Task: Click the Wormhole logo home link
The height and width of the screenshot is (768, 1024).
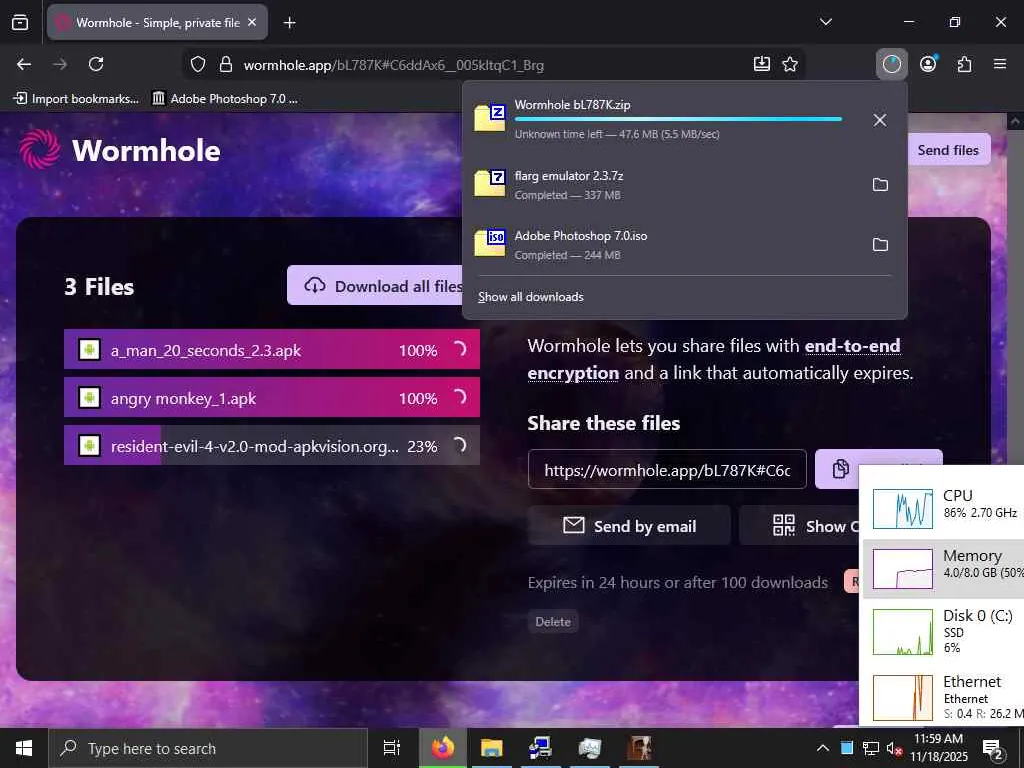Action: pyautogui.click(x=120, y=150)
